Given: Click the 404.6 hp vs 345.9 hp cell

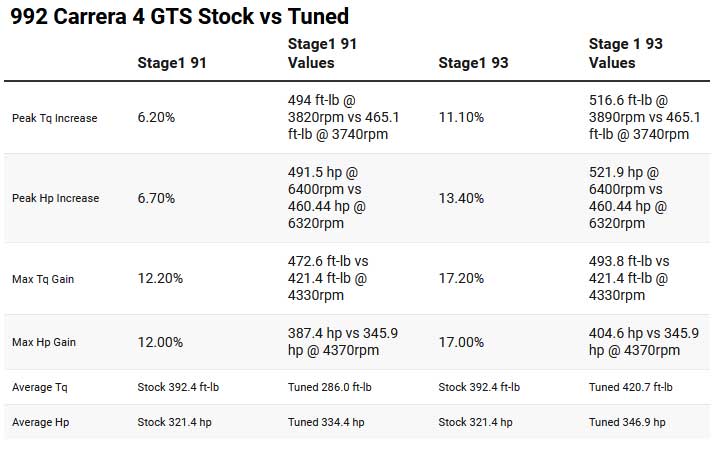Looking at the screenshot, I should click(x=644, y=342).
